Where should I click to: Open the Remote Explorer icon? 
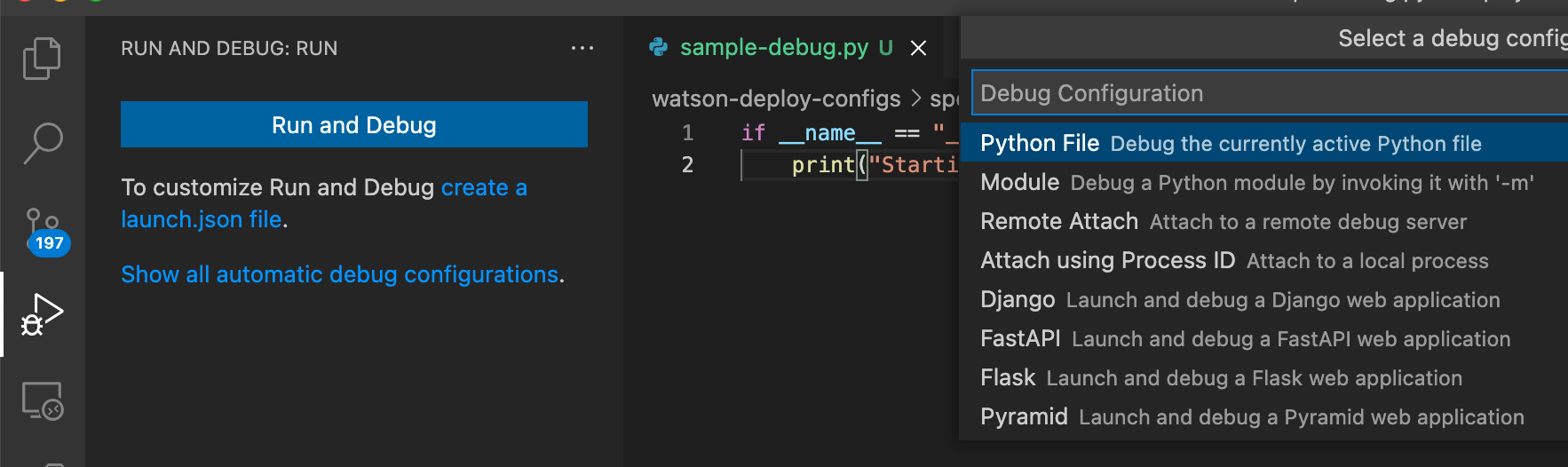pos(42,400)
